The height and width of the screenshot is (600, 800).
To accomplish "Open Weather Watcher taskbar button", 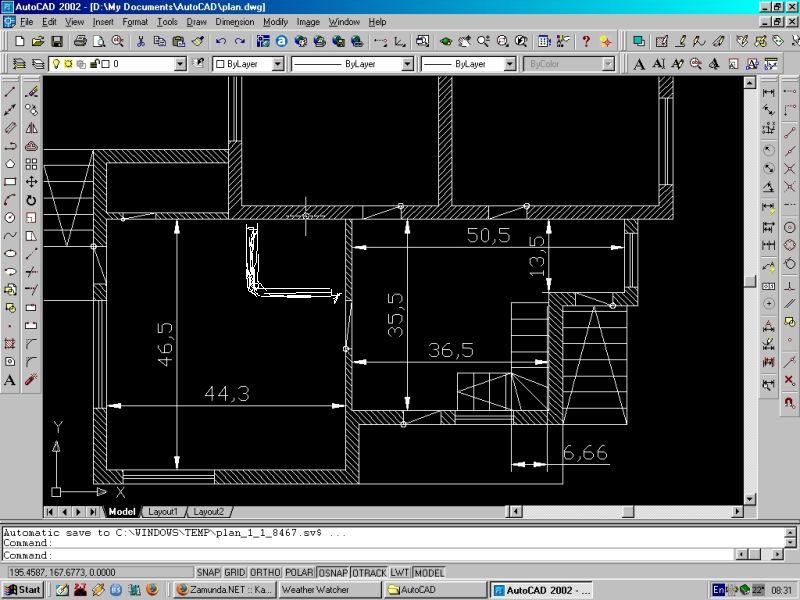I will tap(330, 590).
